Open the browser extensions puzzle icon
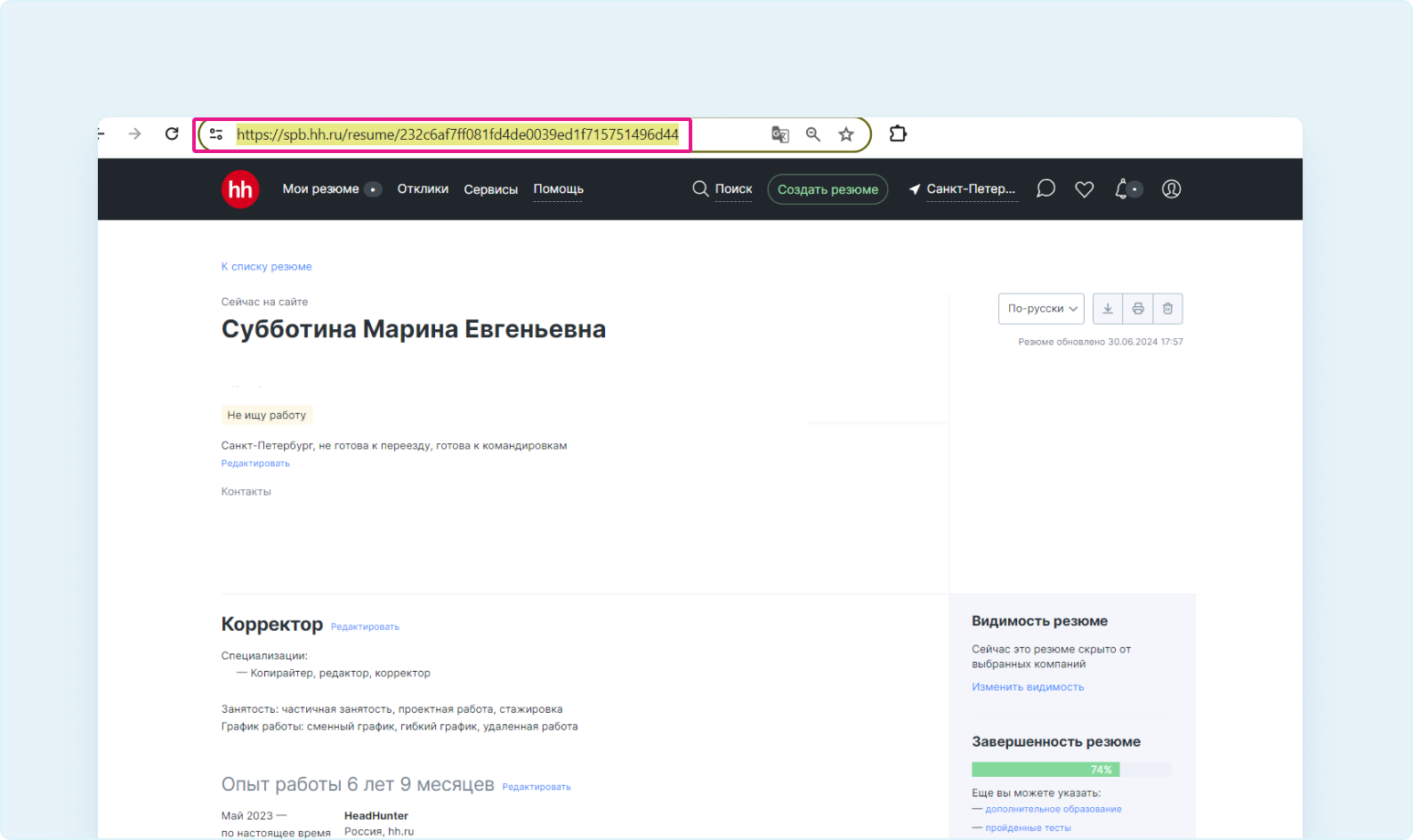Viewport: 1413px width, 840px height. 898,133
